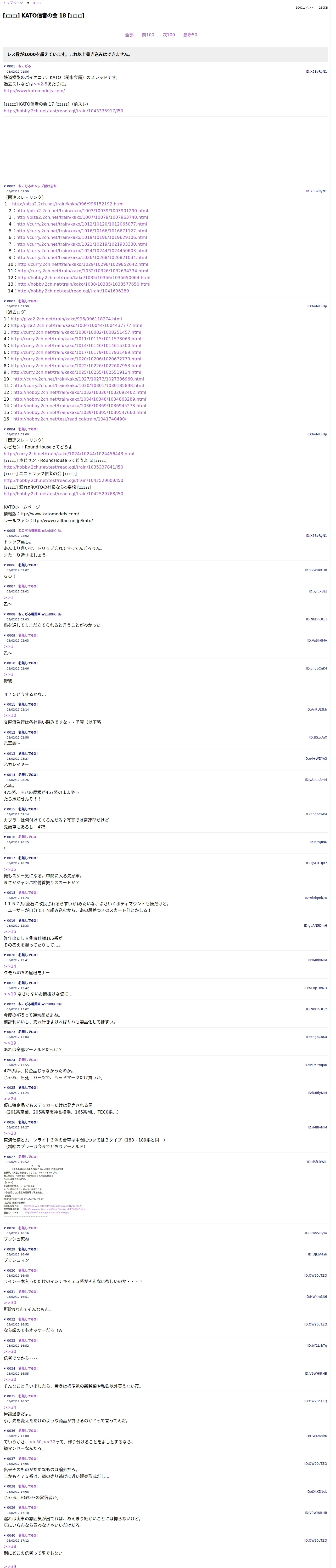Follow the >>30 anchor in post 0031
This screenshot has width=336, height=1568.
click(10, 1303)
